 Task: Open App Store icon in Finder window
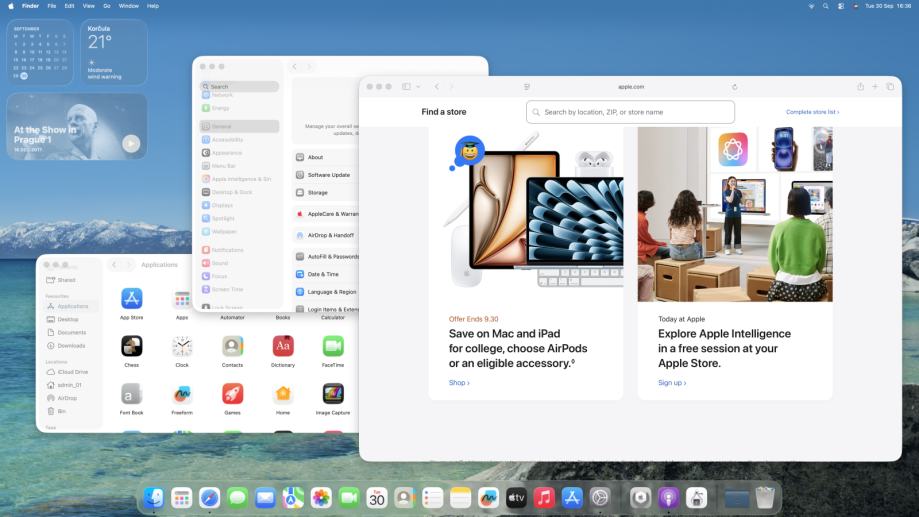131,298
